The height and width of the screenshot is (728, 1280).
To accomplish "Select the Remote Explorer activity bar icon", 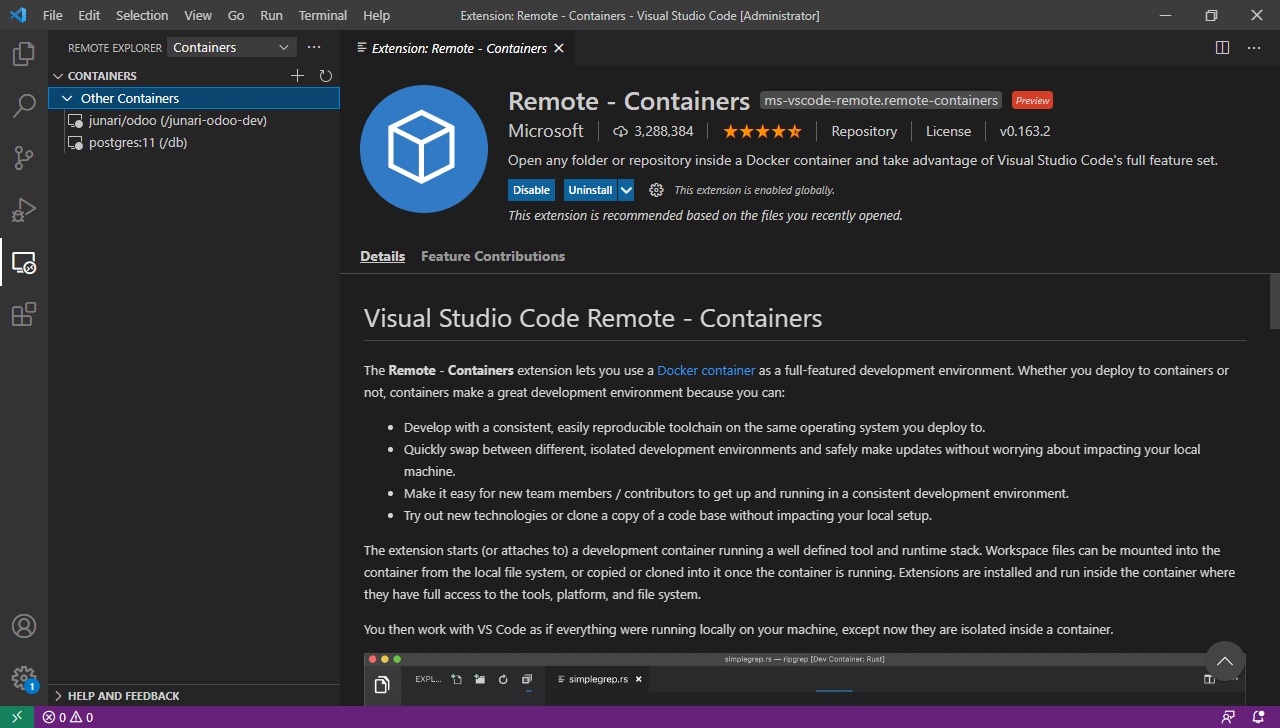I will click(x=24, y=262).
